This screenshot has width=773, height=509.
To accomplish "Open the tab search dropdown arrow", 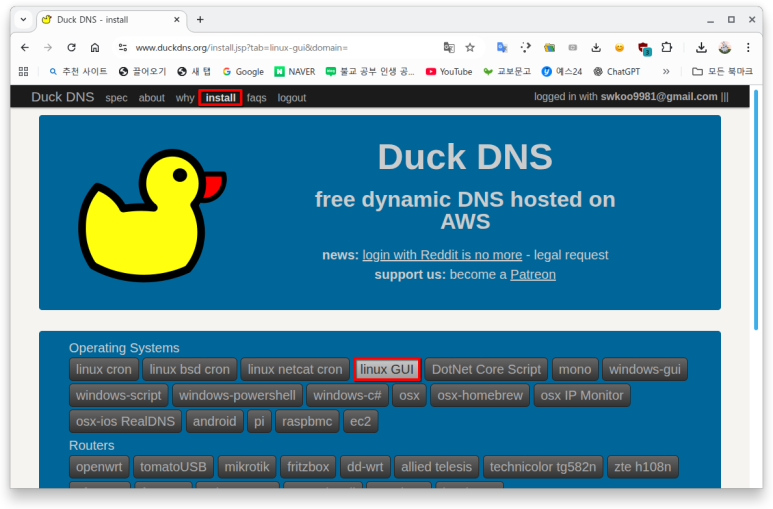I will tap(23, 20).
